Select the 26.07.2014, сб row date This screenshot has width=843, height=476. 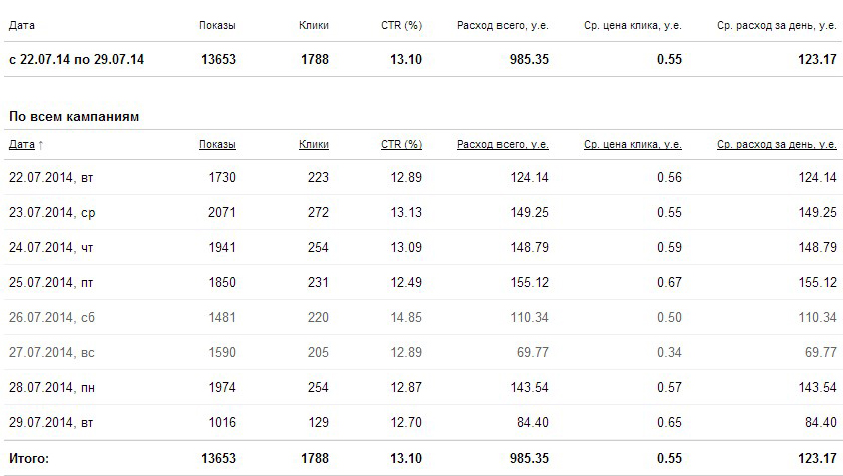coord(52,317)
